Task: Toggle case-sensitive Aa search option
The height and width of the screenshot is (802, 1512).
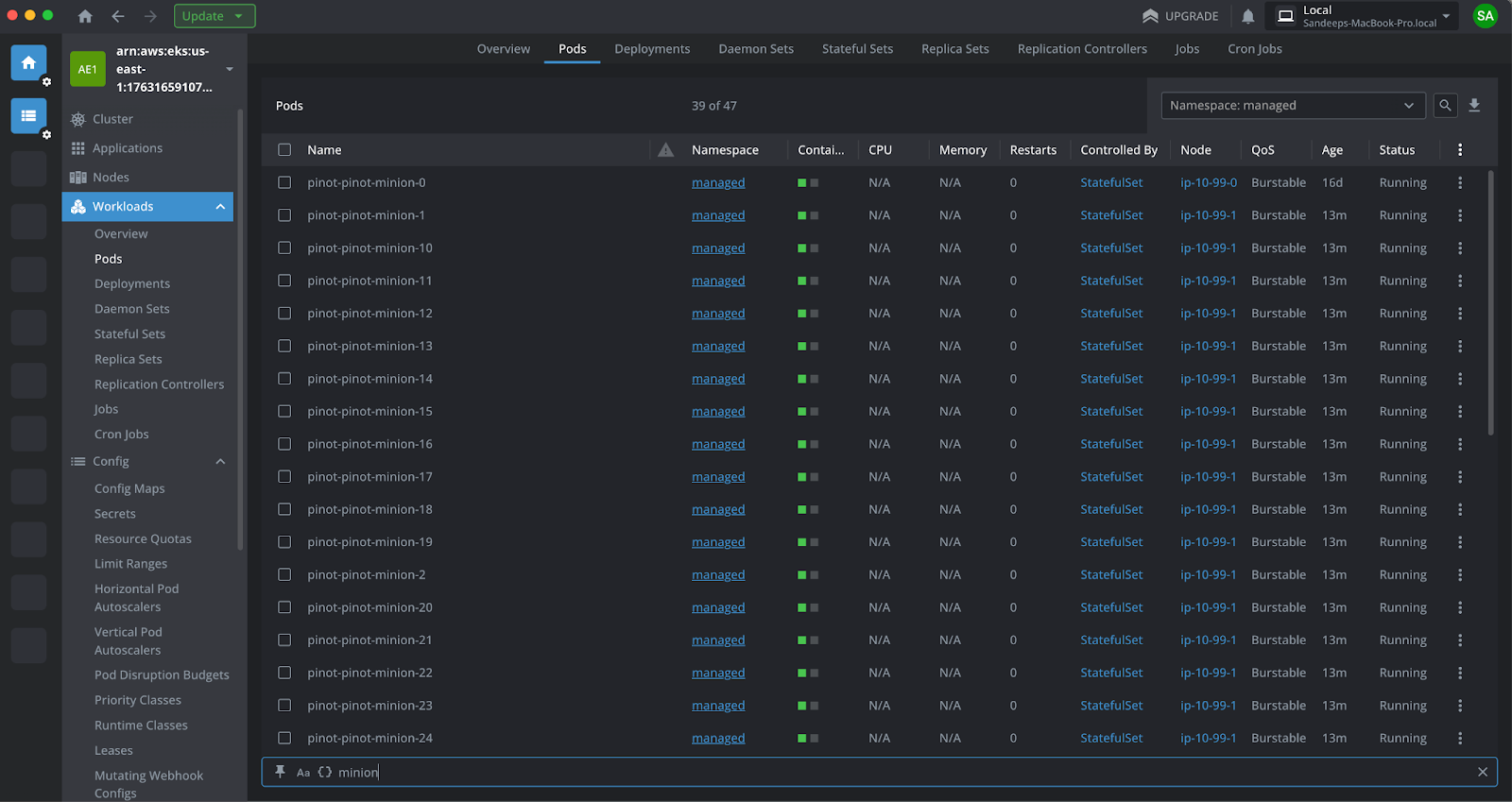Action: tap(303, 773)
